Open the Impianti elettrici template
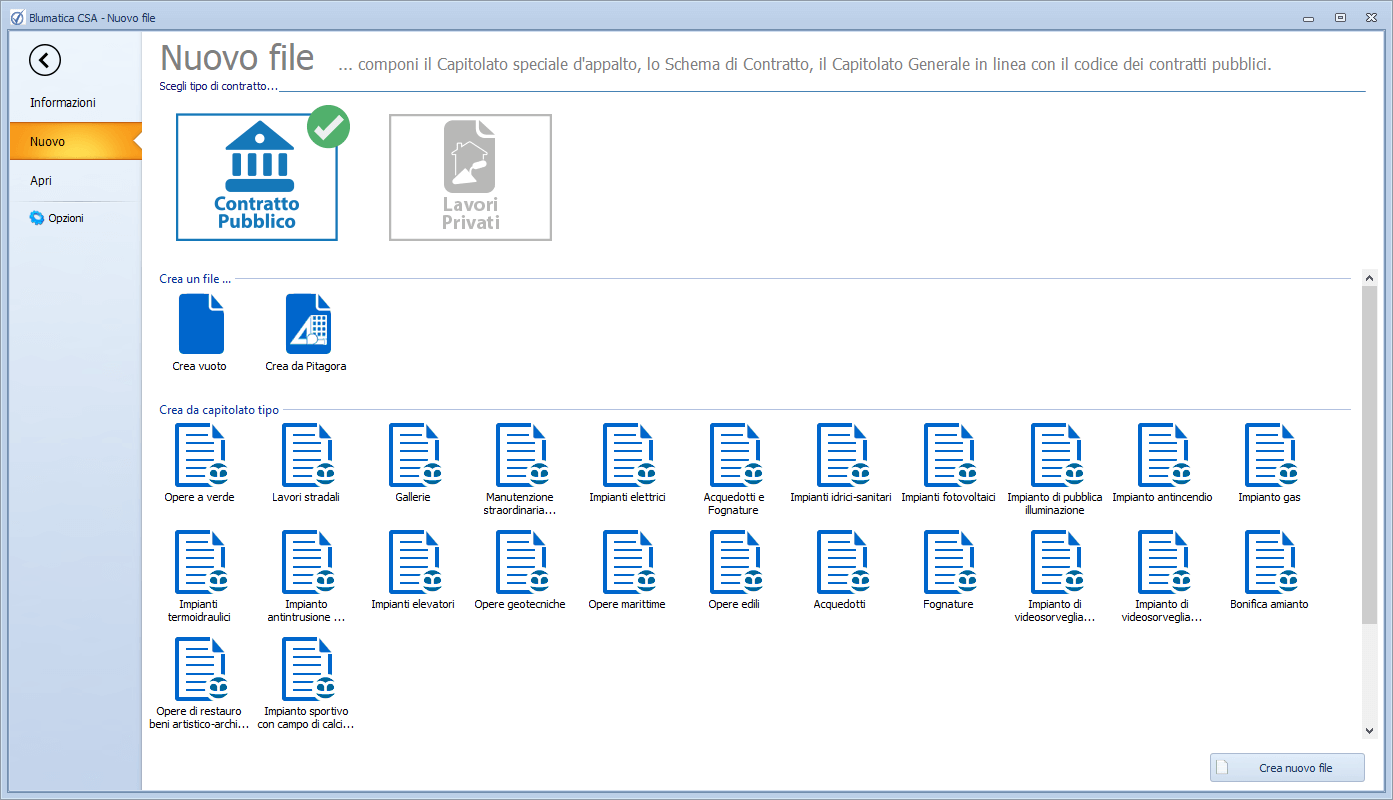The image size is (1393, 800). [627, 456]
